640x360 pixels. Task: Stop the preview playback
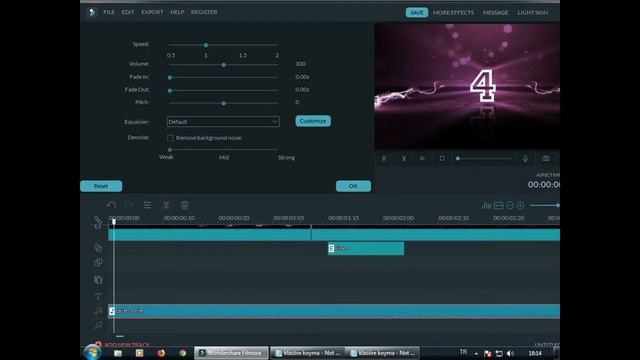click(x=442, y=158)
